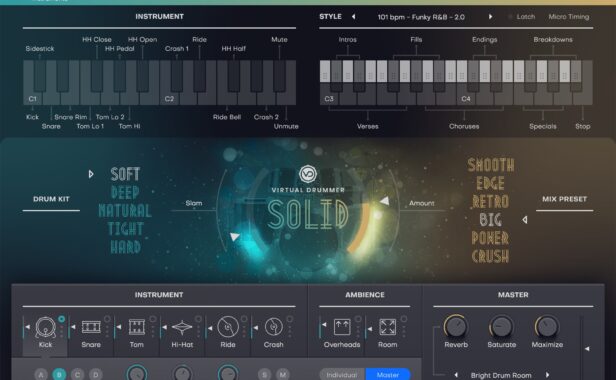Go to previous style with left arrow
616x380 pixels.
pos(354,17)
